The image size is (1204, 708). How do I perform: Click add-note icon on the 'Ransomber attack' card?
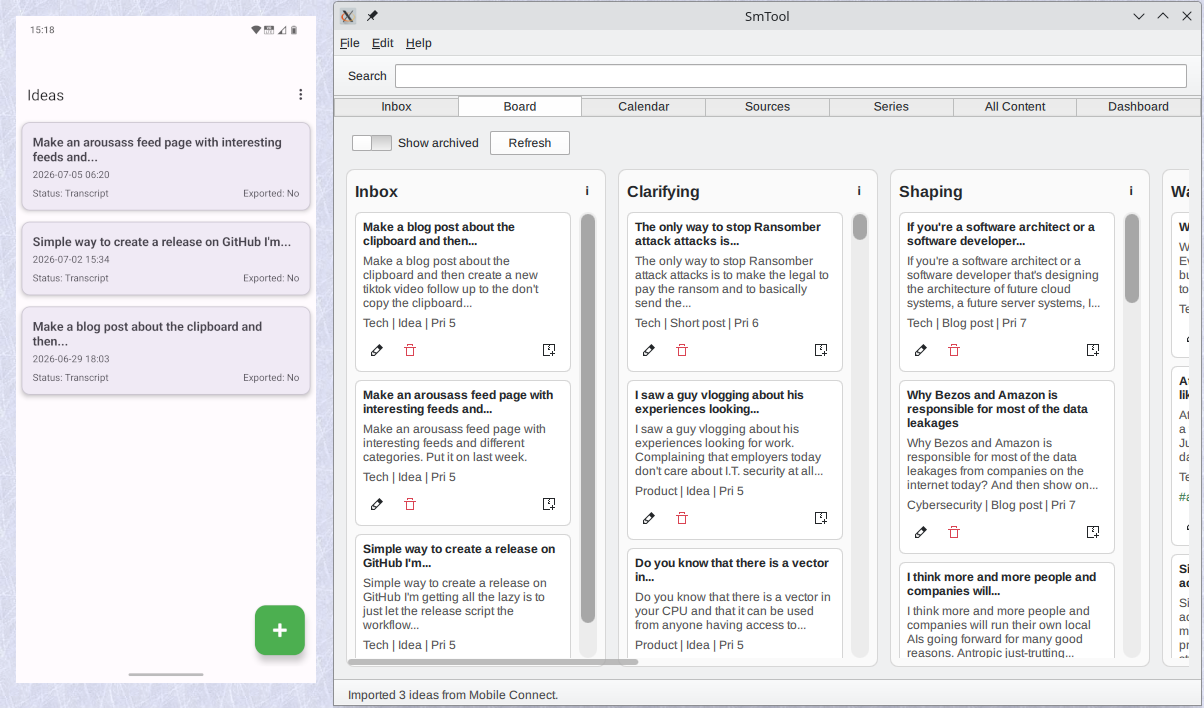(x=821, y=350)
